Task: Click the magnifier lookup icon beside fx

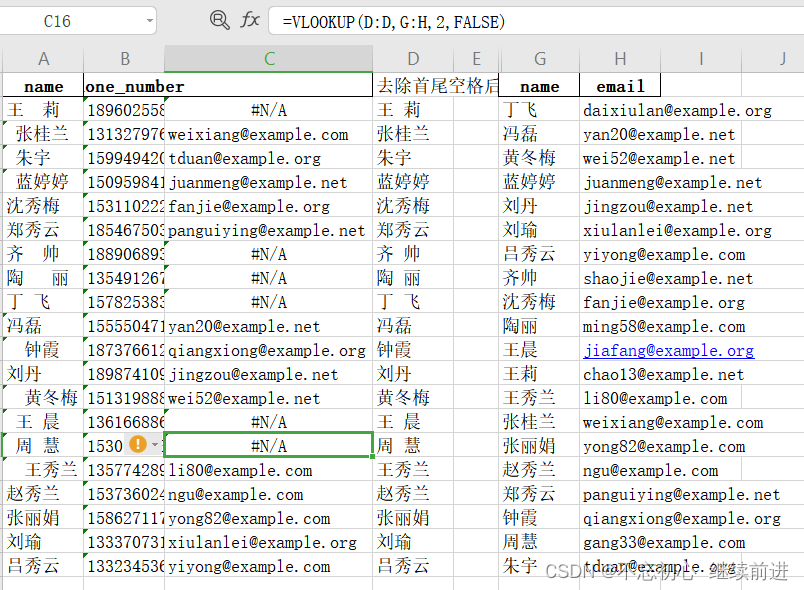Action: click(219, 21)
